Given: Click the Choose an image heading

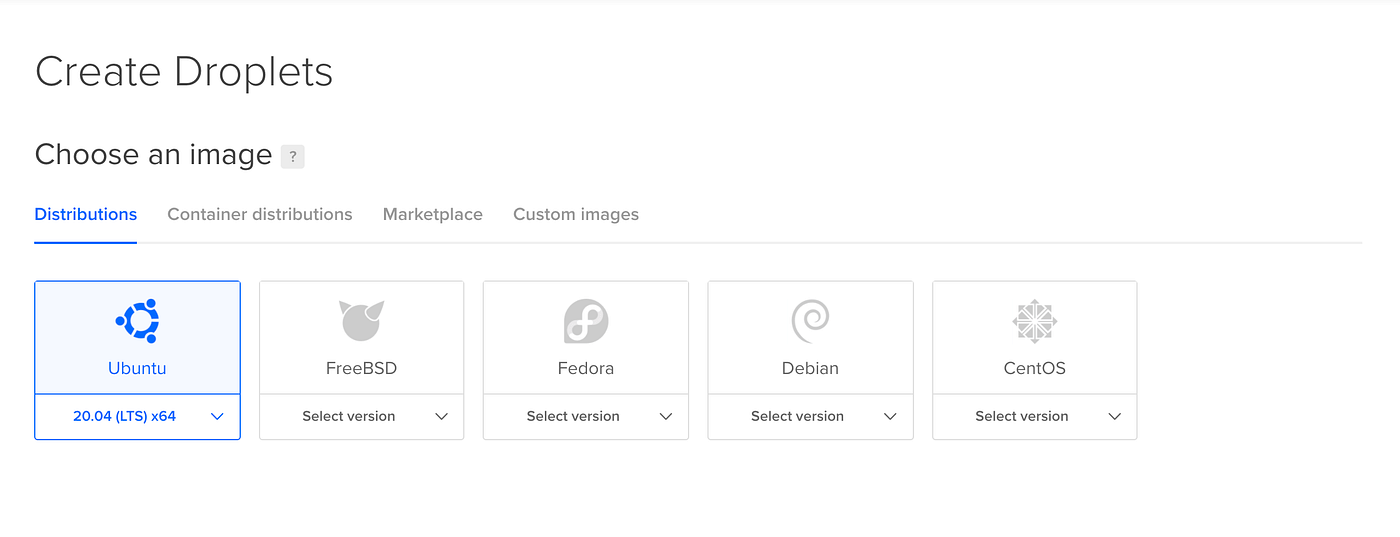Looking at the screenshot, I should coord(153,155).
